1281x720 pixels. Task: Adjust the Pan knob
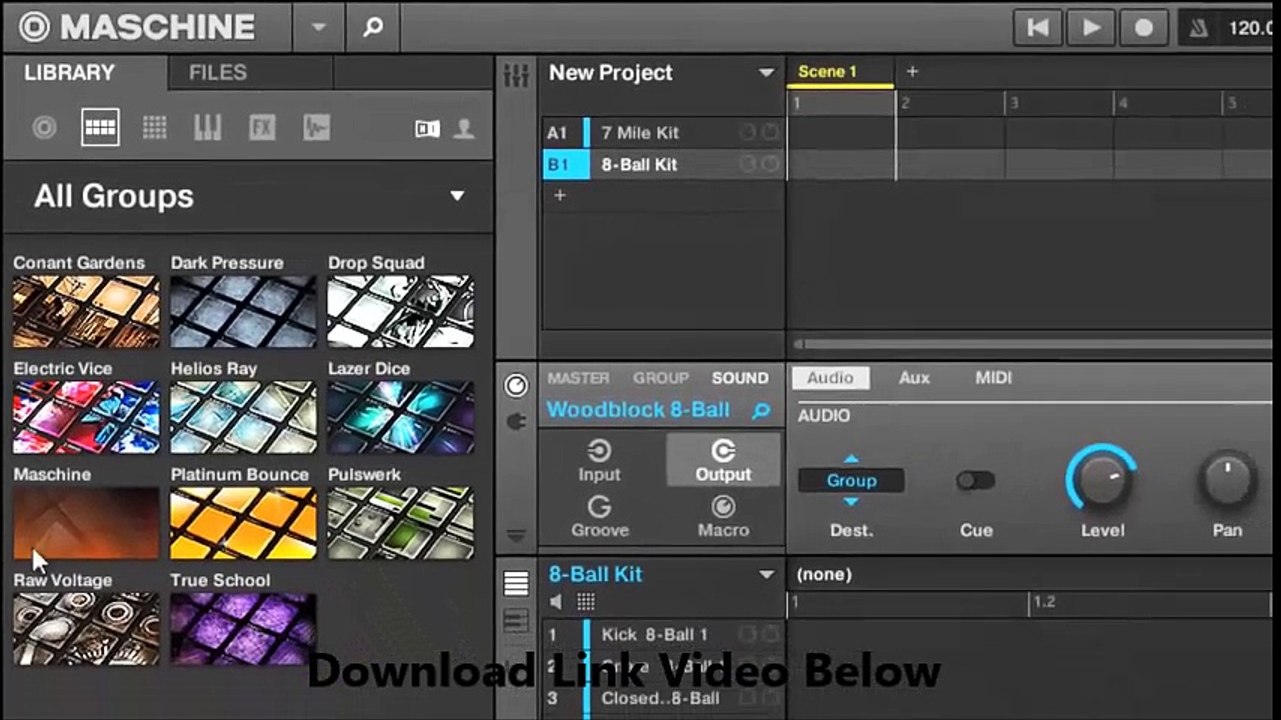tap(1227, 480)
